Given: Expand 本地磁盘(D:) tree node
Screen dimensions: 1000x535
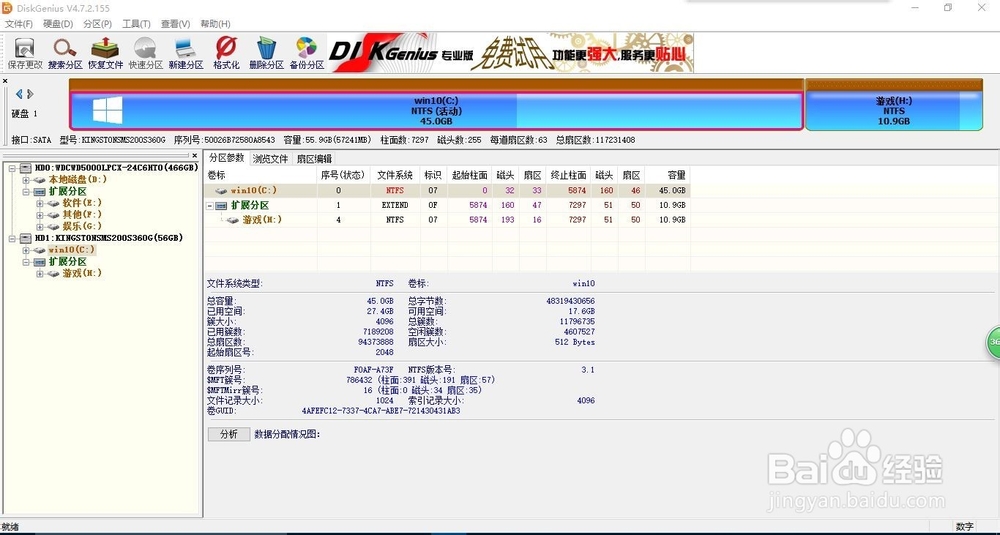Looking at the screenshot, I should [26, 180].
